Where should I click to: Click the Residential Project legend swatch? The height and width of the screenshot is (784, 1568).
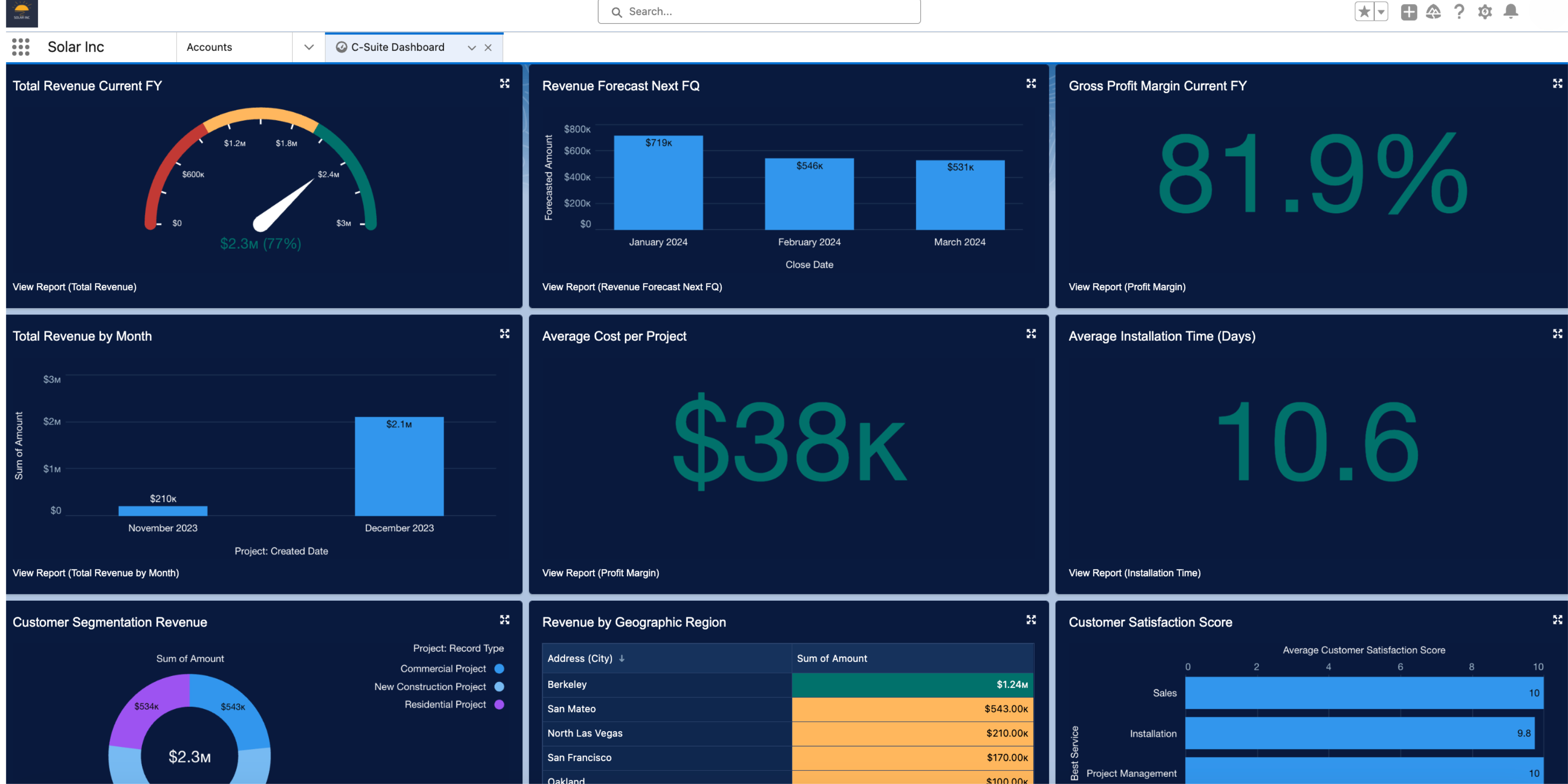pyautogui.click(x=499, y=704)
